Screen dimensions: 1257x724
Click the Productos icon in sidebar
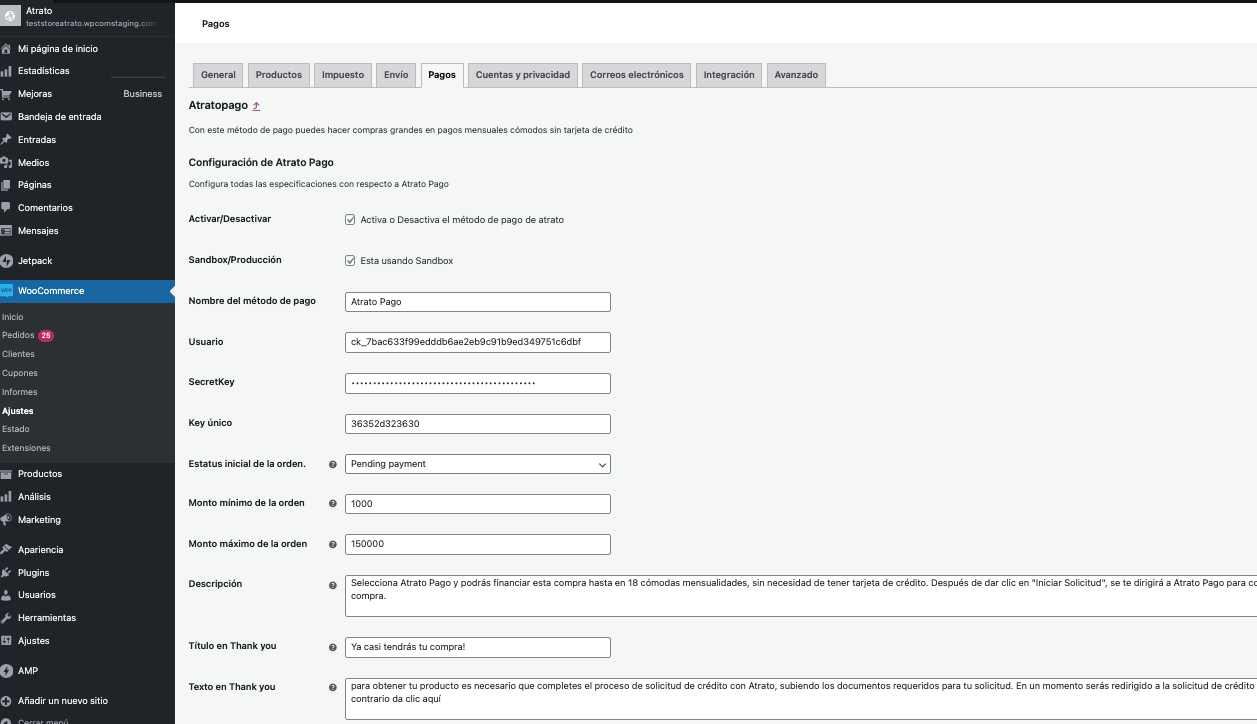tap(7, 474)
